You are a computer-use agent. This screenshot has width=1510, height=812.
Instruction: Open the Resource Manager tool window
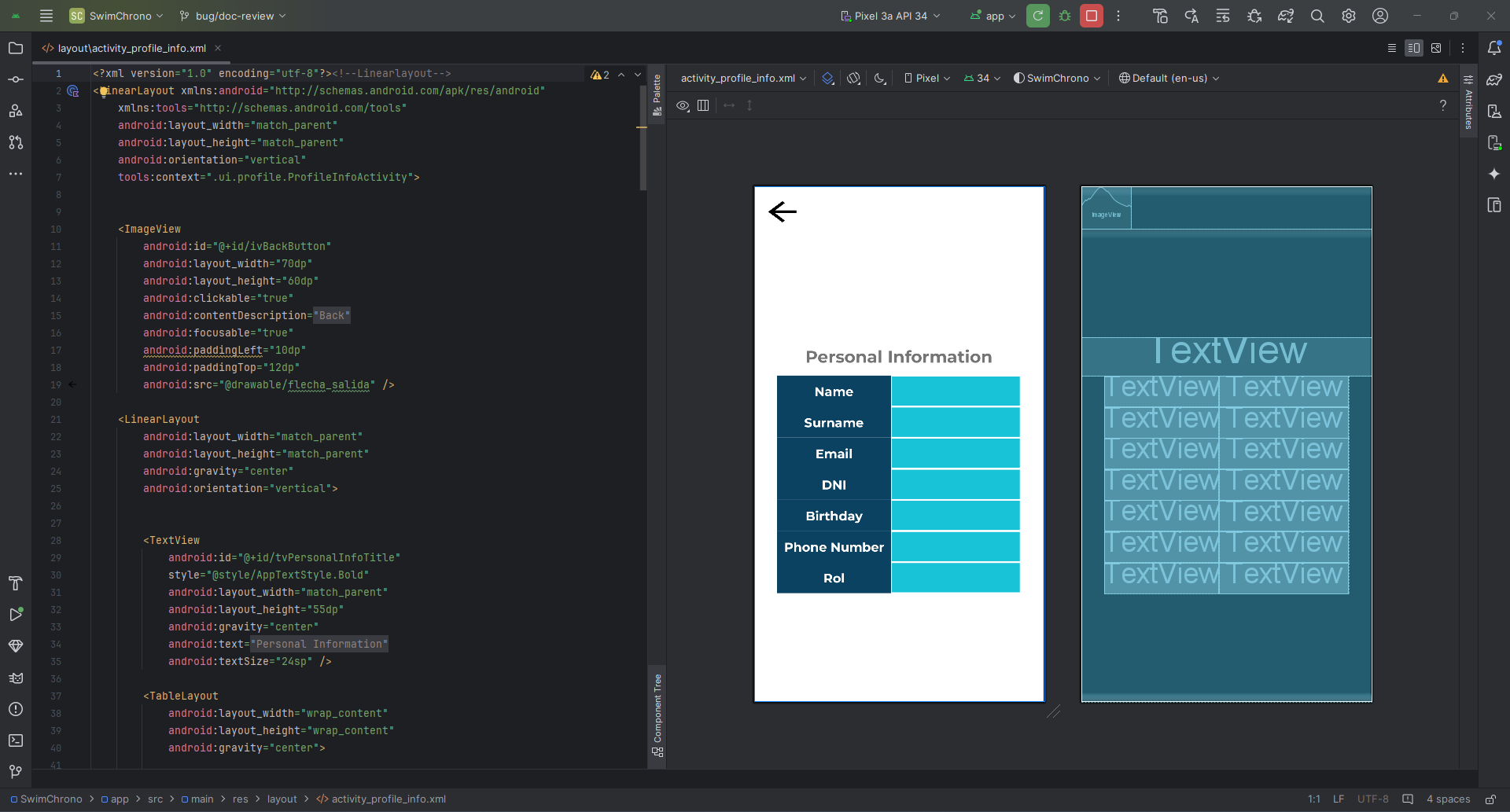click(x=16, y=111)
